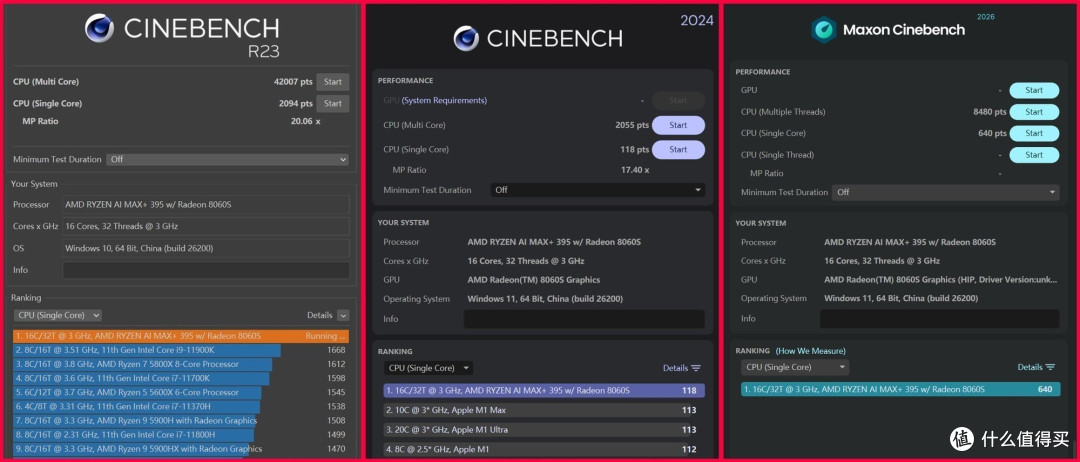Image resolution: width=1080 pixels, height=462 pixels.
Task: Click the Info input field in Cinebench R23
Action: click(206, 270)
